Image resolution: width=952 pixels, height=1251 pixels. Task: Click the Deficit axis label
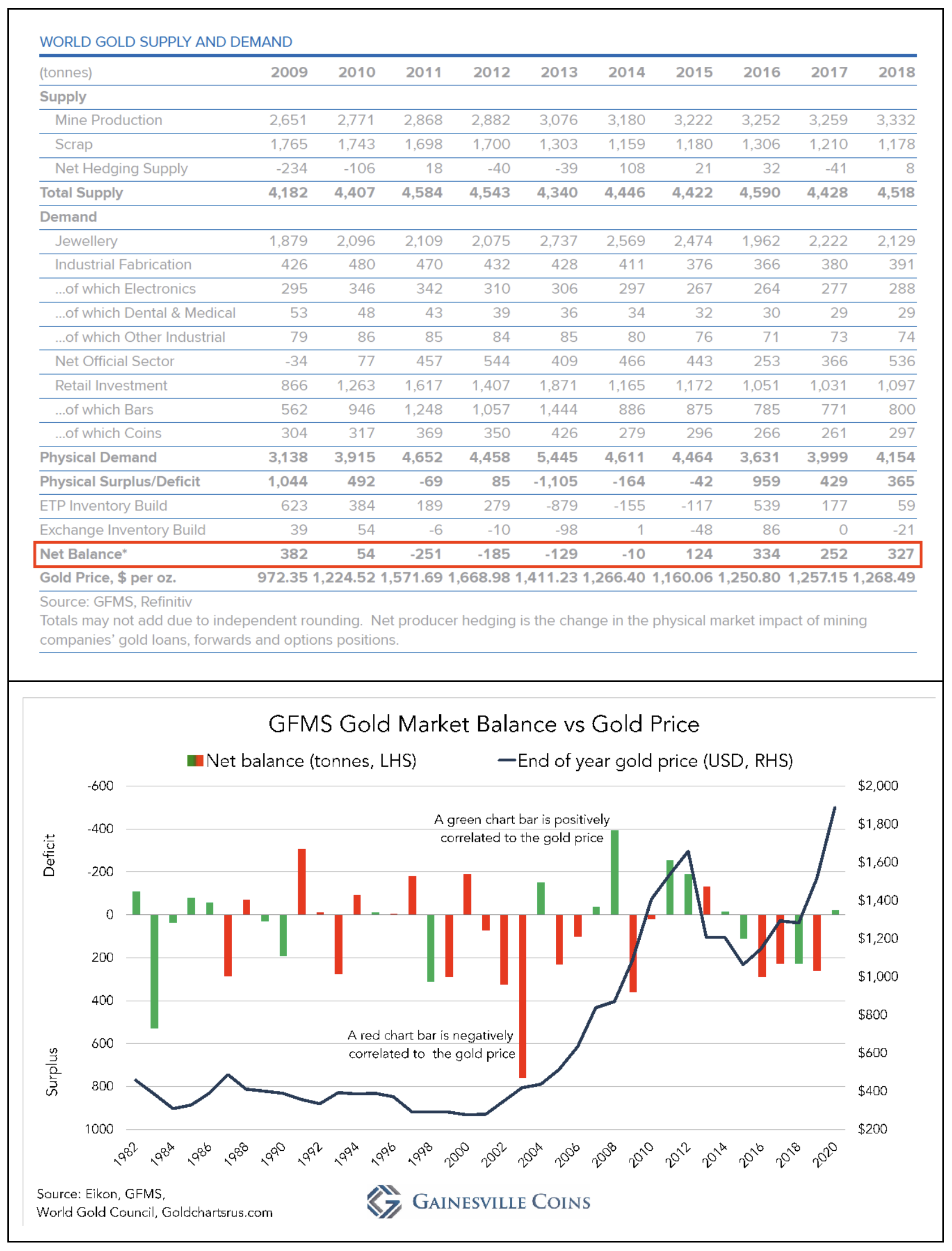(49, 855)
